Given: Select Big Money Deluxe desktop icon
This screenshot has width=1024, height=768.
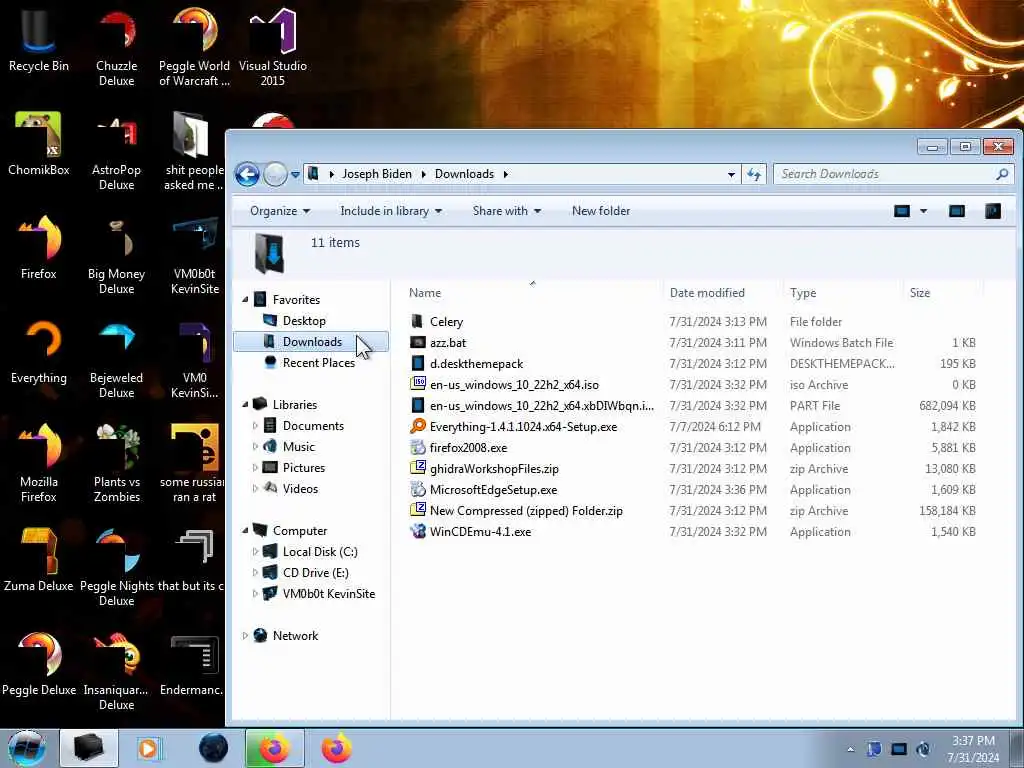Looking at the screenshot, I should click(x=116, y=256).
